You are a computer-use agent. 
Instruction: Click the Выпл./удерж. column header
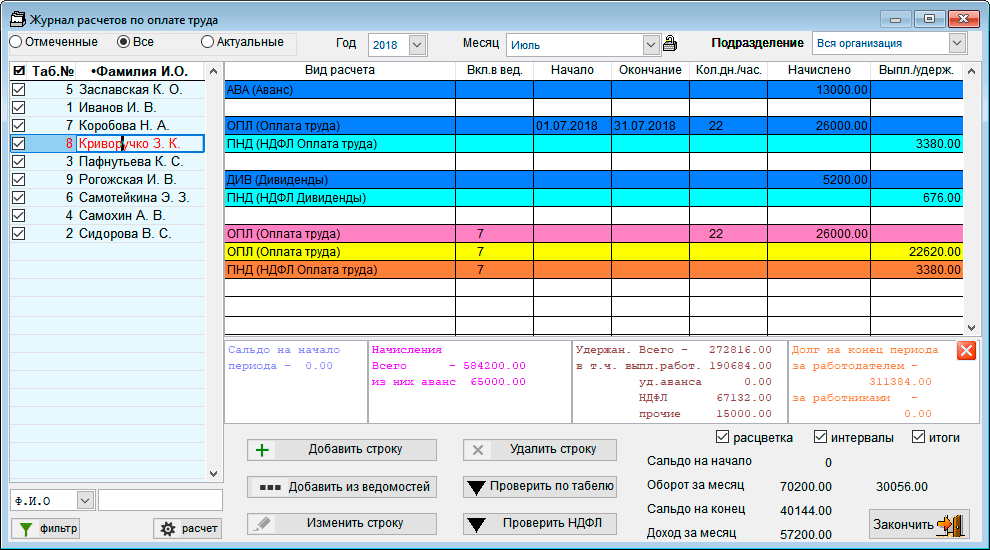(x=916, y=70)
